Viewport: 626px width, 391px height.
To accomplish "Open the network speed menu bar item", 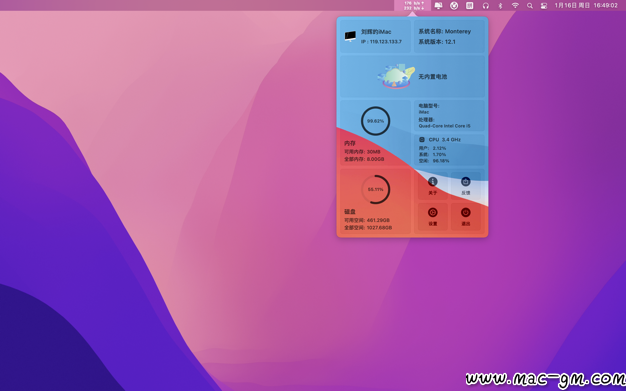I will (x=412, y=5).
